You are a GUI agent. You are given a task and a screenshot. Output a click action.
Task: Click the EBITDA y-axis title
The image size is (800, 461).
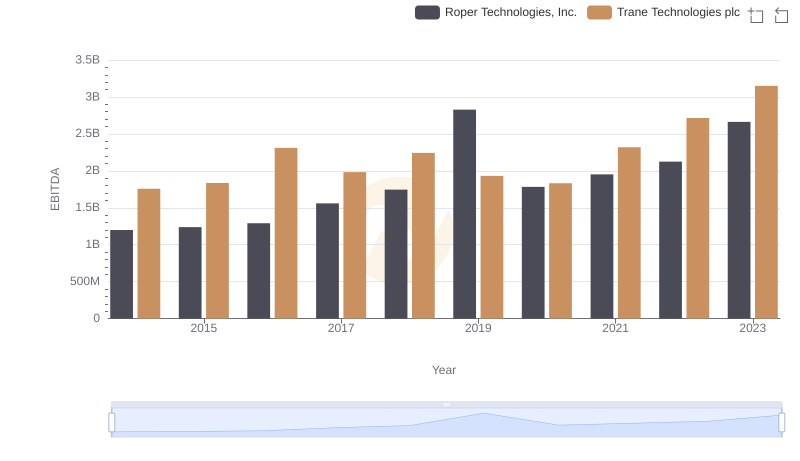click(x=55, y=189)
